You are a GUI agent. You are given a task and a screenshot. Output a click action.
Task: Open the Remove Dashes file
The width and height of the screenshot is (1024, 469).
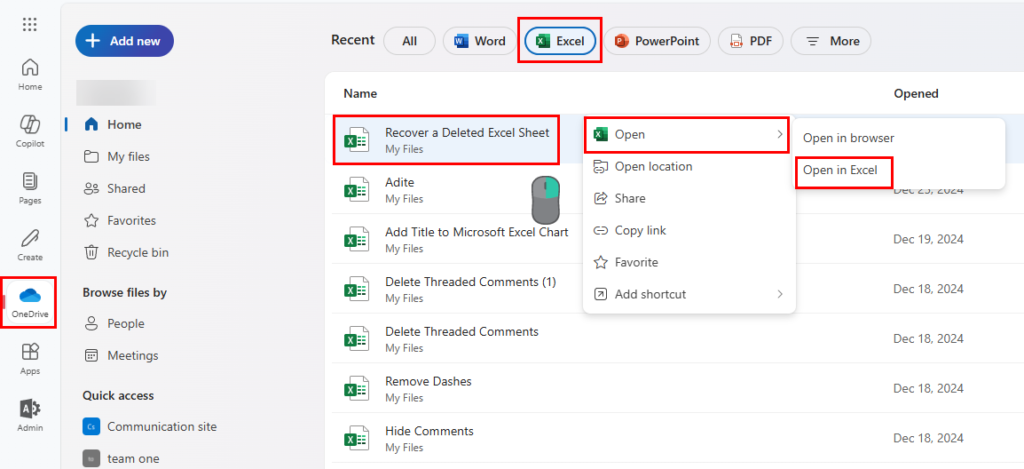tap(428, 381)
